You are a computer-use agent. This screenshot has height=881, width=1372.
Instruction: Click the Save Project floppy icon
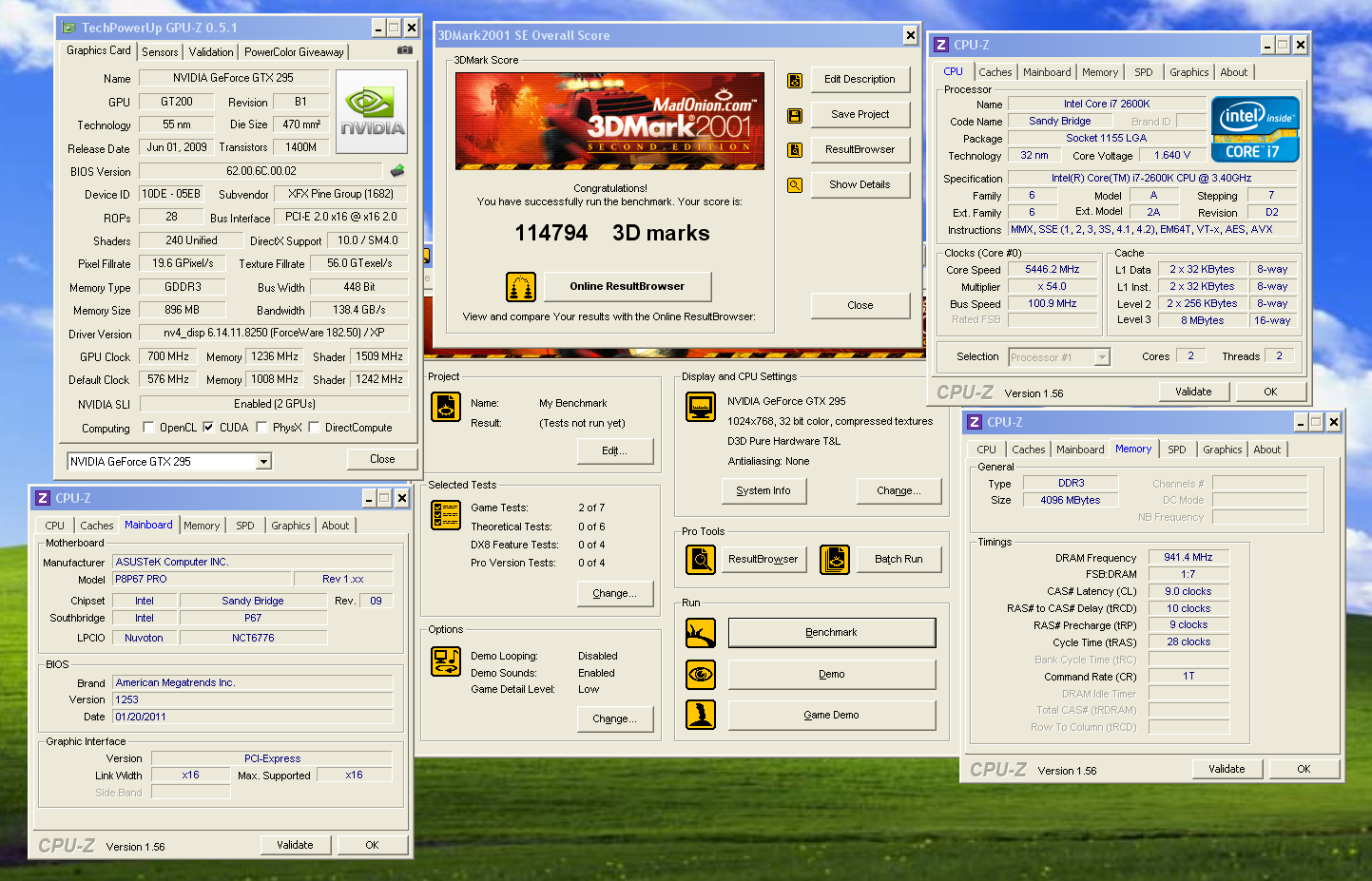click(x=795, y=115)
